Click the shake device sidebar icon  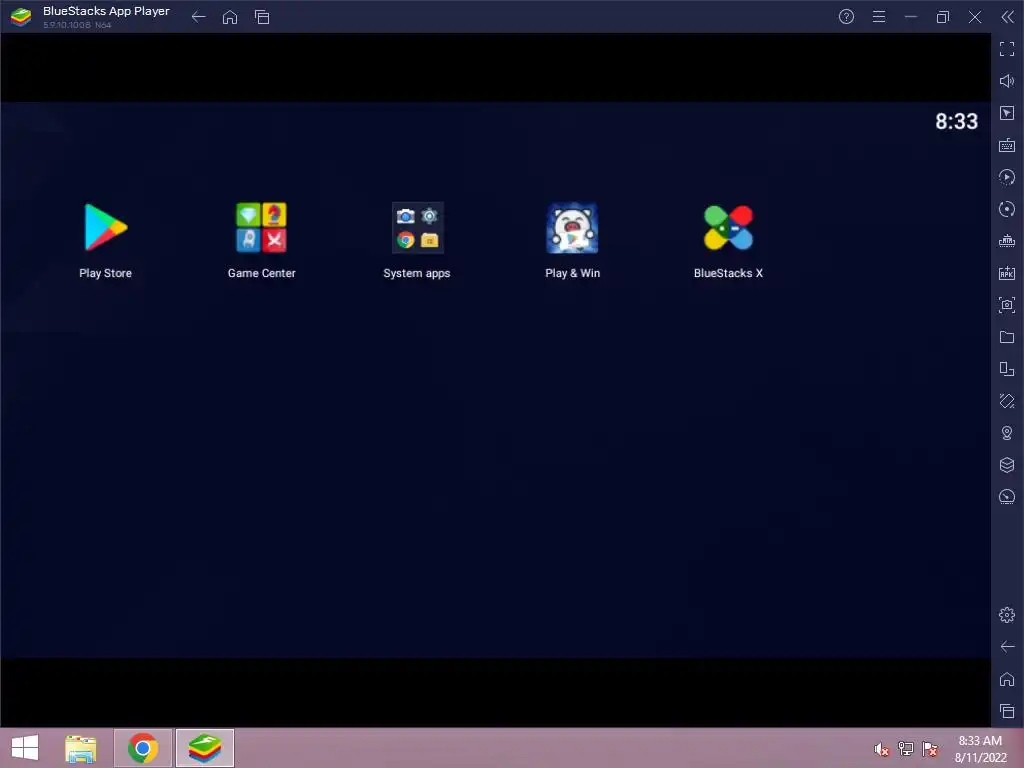1007,401
